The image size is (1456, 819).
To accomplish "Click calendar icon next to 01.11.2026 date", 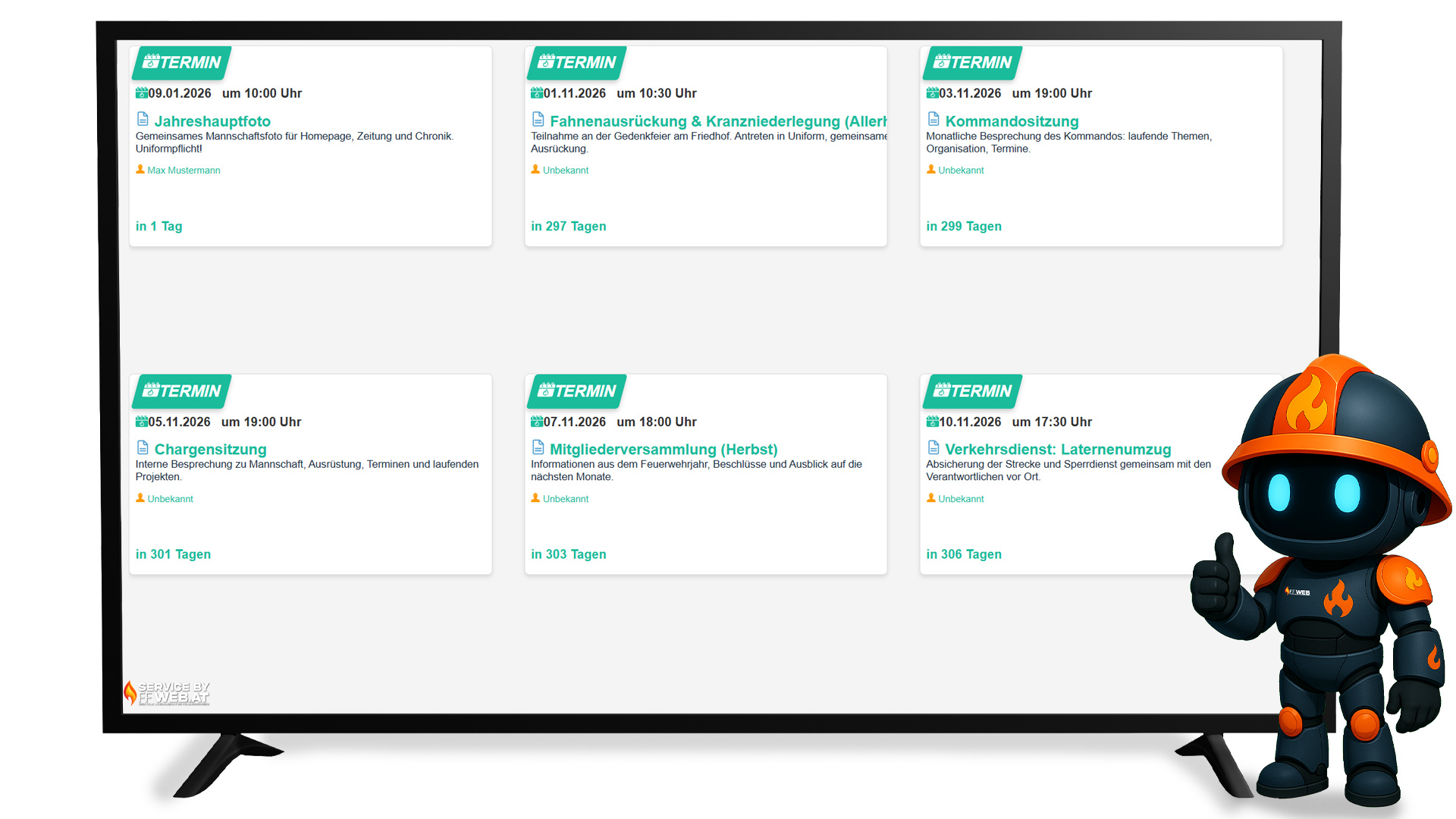I will tap(536, 93).
